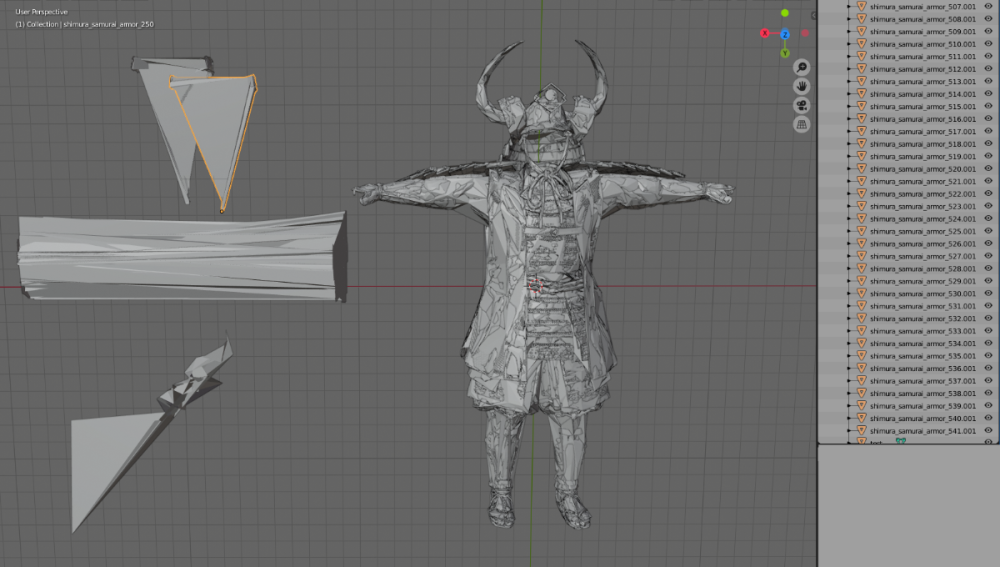This screenshot has width=1000, height=567.
Task: Hide shimura_samurai_armor_510.001 using its eye icon
Action: tap(988, 44)
